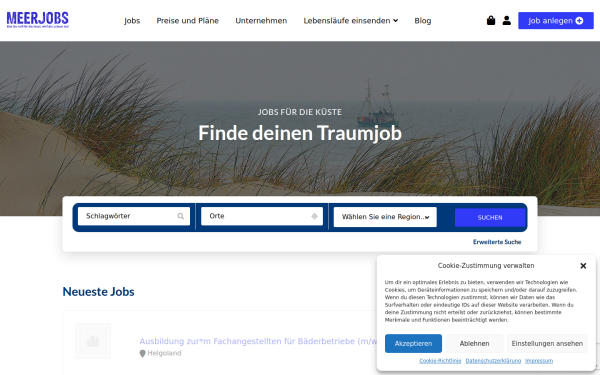
Task: Open the company logo placeholder thumbnail
Action: point(93,341)
